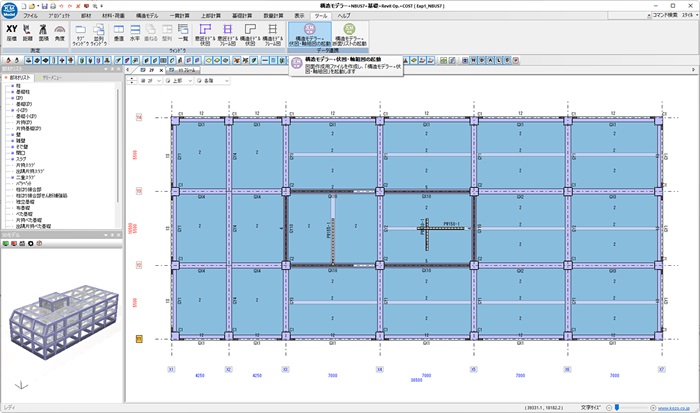Open the ファイル menu

[30, 17]
